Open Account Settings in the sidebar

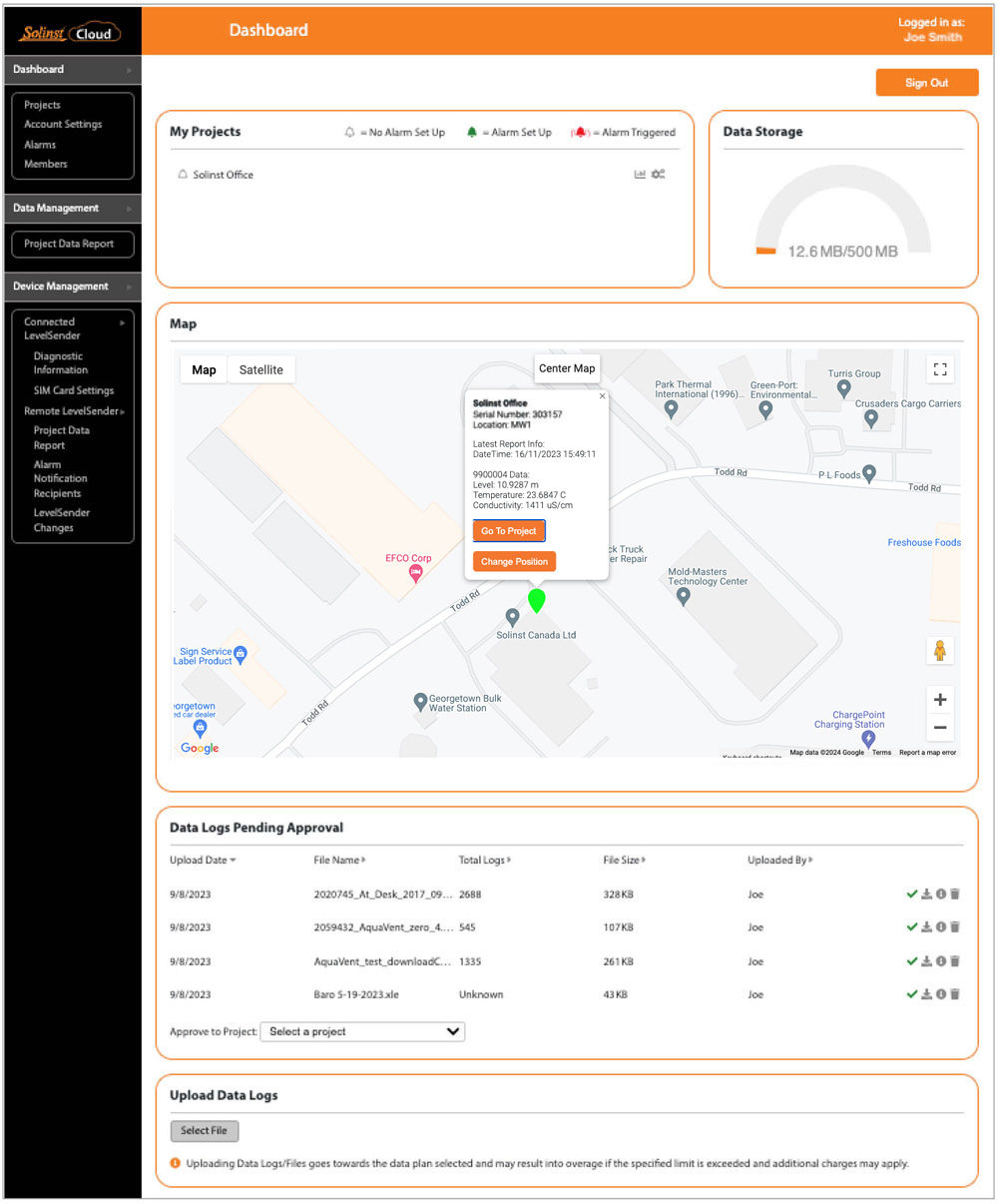click(x=63, y=125)
